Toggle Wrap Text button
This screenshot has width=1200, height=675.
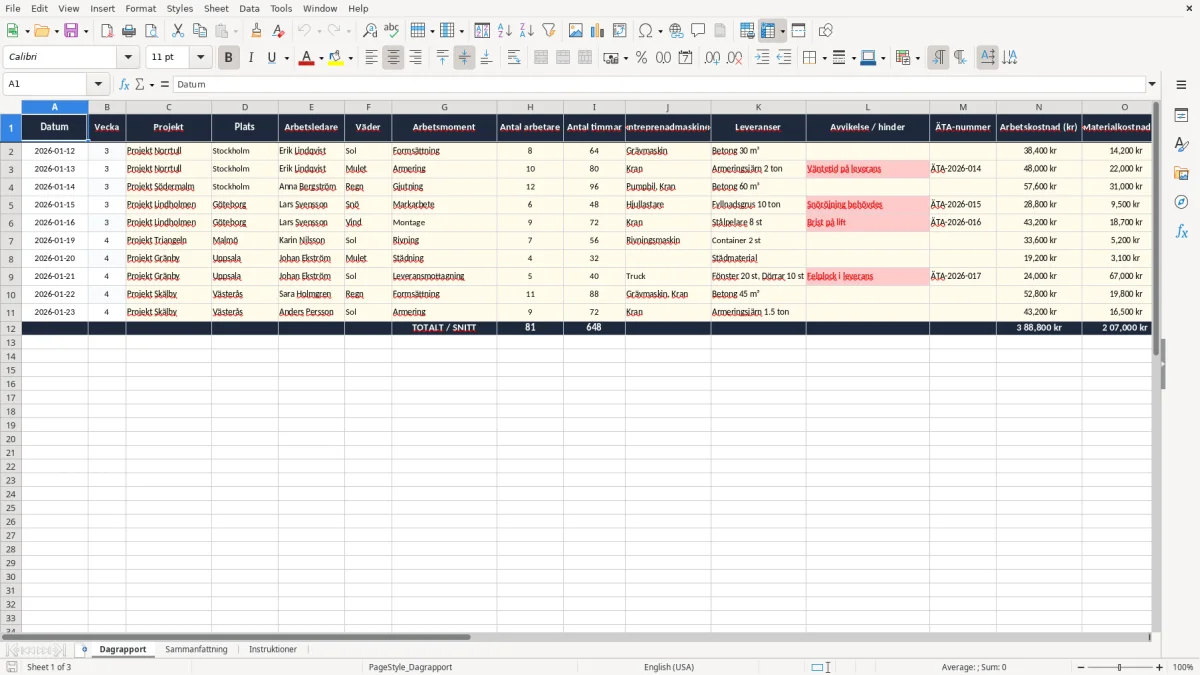point(514,58)
